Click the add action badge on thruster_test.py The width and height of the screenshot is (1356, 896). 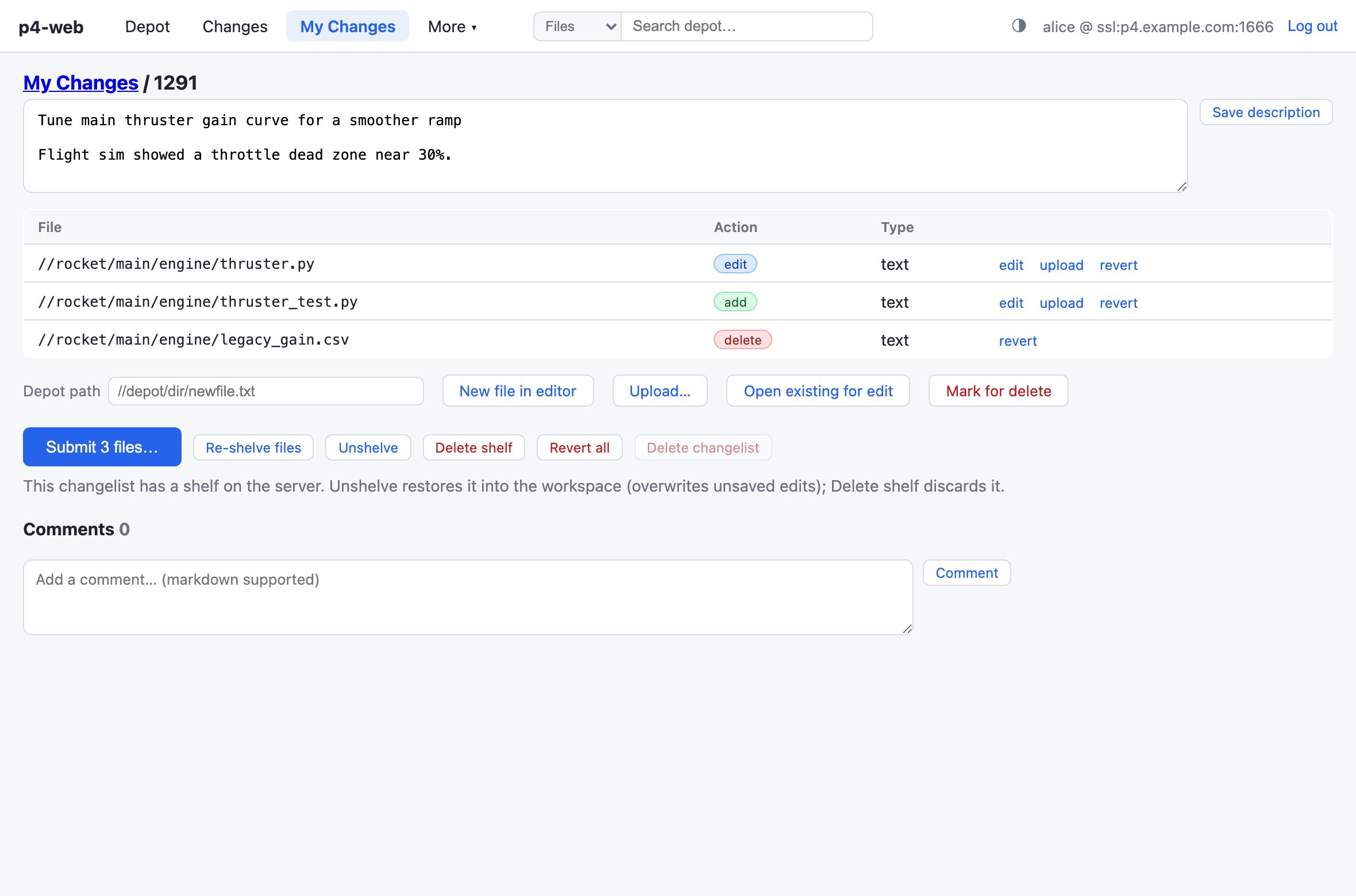pyautogui.click(x=735, y=302)
